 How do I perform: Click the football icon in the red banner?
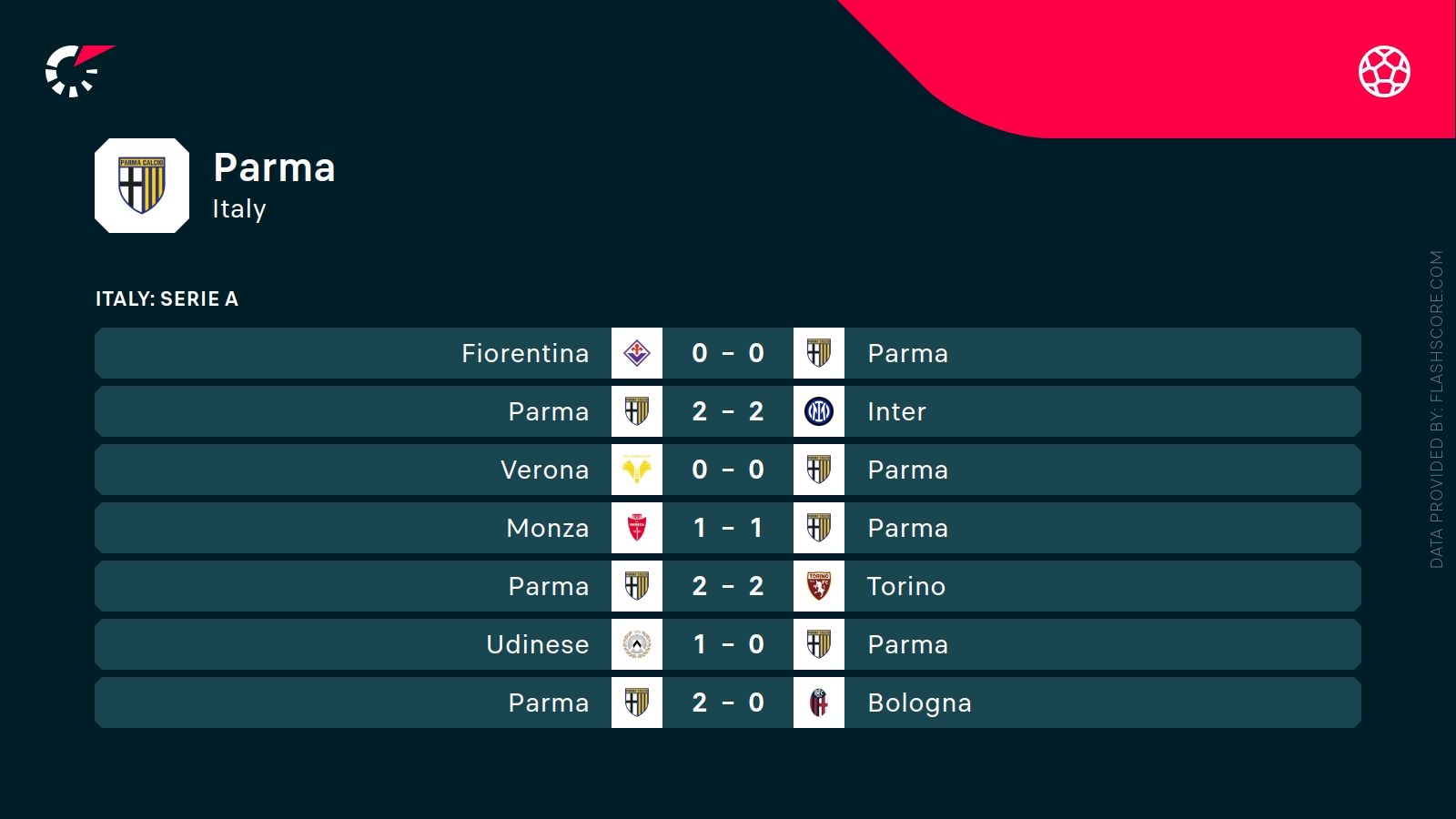(x=1384, y=71)
